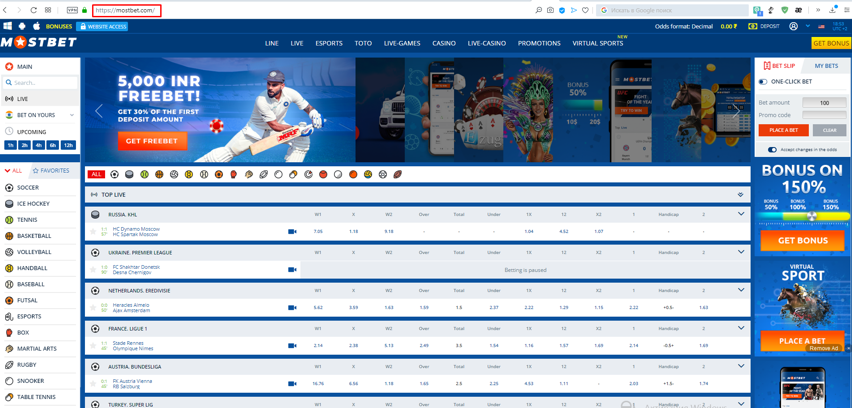Click the Promo code field
This screenshot has width=852, height=408.
[x=824, y=115]
